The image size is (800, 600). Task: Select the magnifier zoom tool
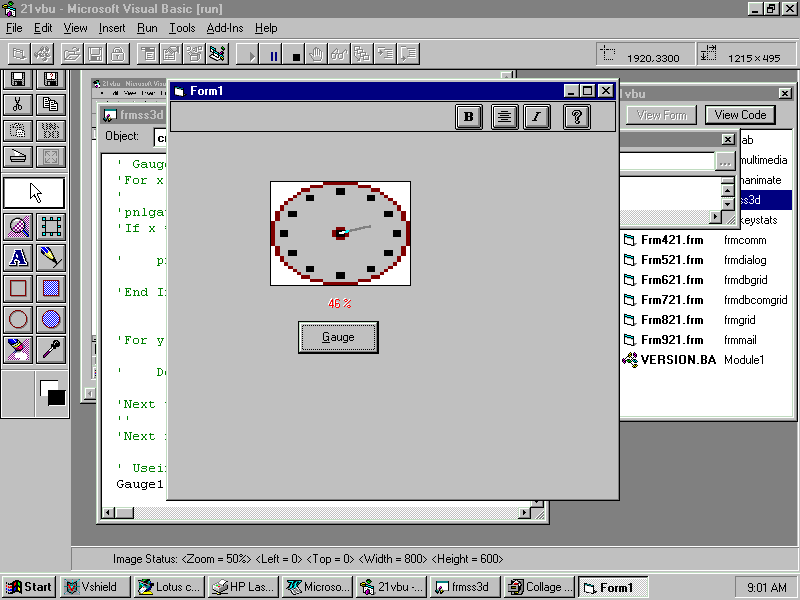tap(18, 226)
